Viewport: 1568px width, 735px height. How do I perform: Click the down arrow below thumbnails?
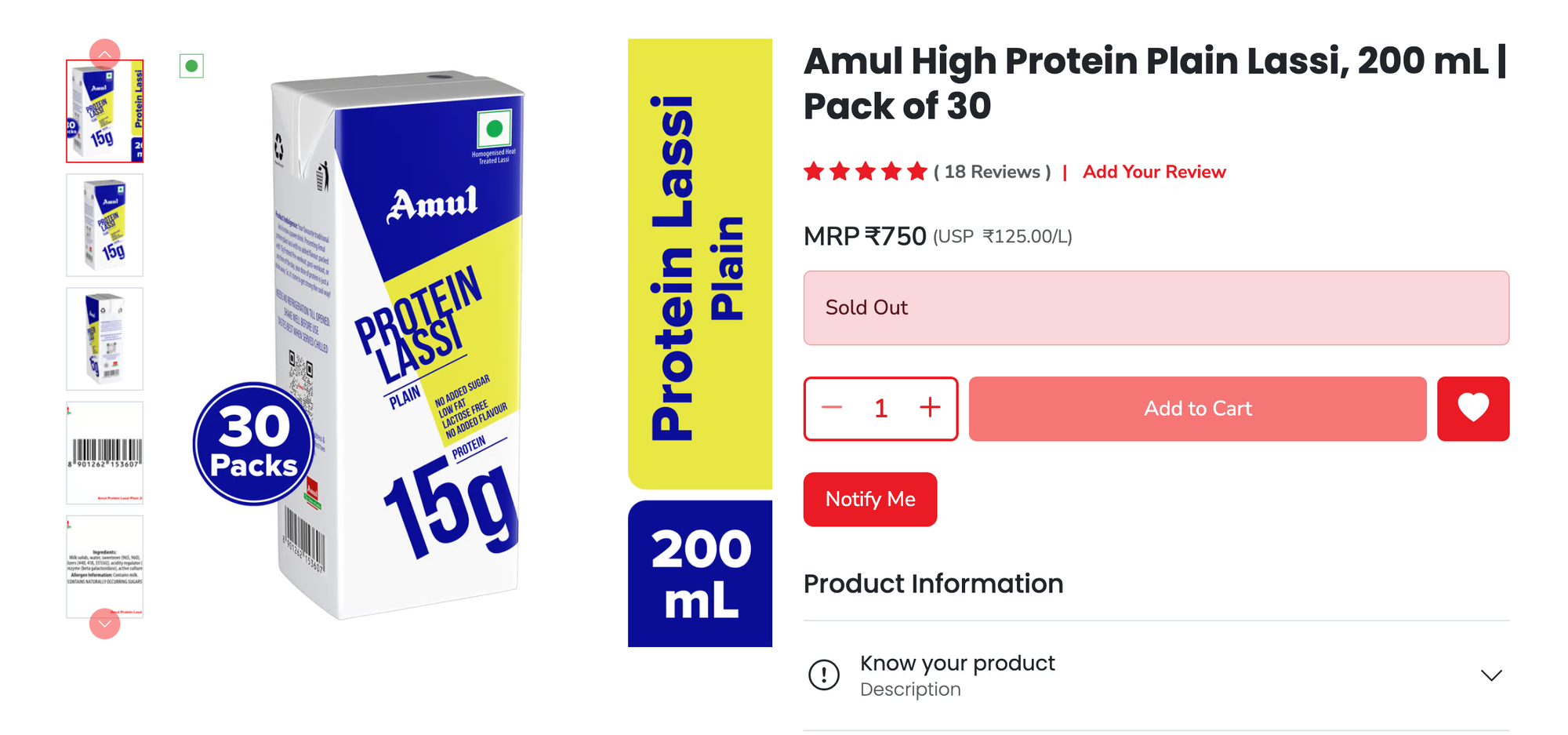click(104, 624)
